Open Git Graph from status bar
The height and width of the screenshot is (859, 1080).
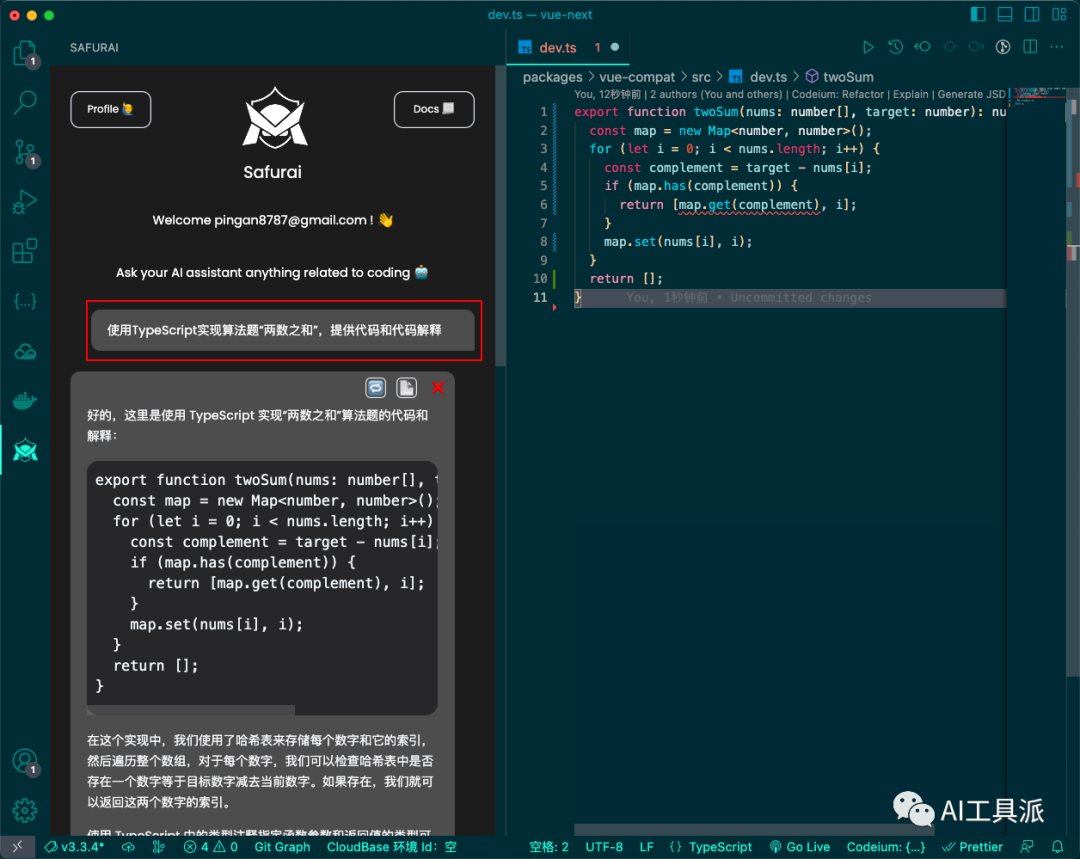(282, 847)
